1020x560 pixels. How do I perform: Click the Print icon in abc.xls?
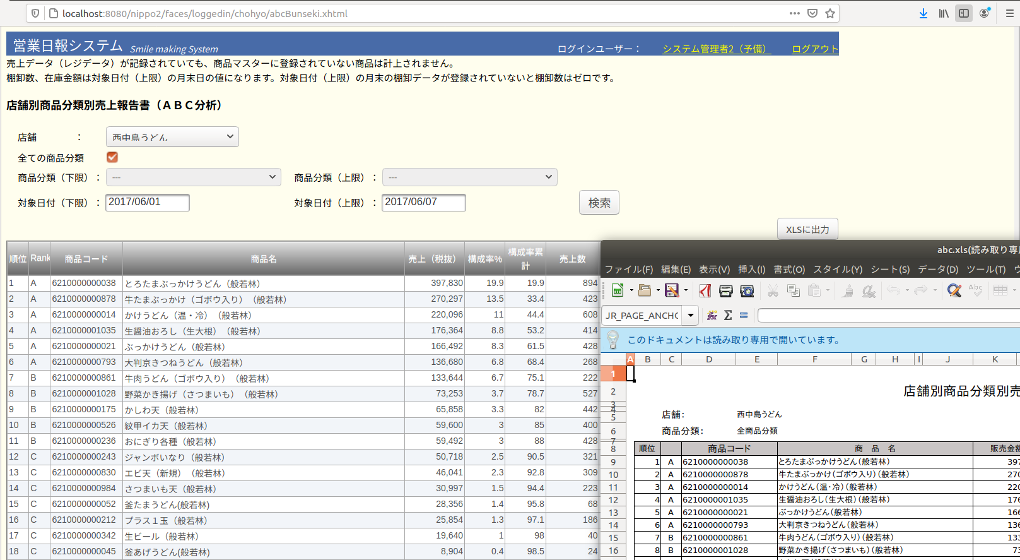point(726,291)
